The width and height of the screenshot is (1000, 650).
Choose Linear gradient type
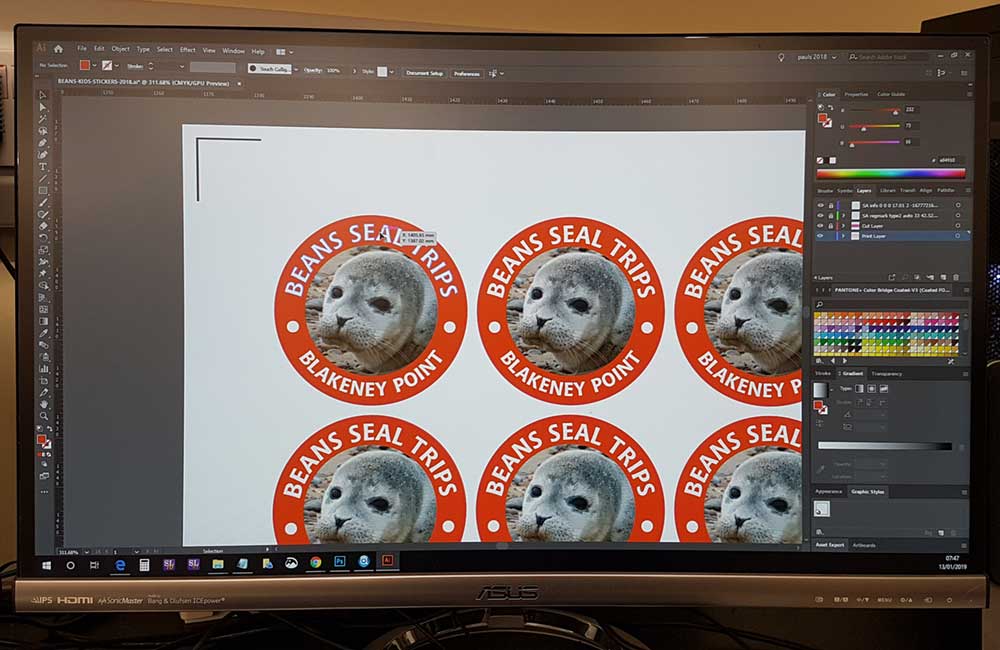[x=859, y=388]
